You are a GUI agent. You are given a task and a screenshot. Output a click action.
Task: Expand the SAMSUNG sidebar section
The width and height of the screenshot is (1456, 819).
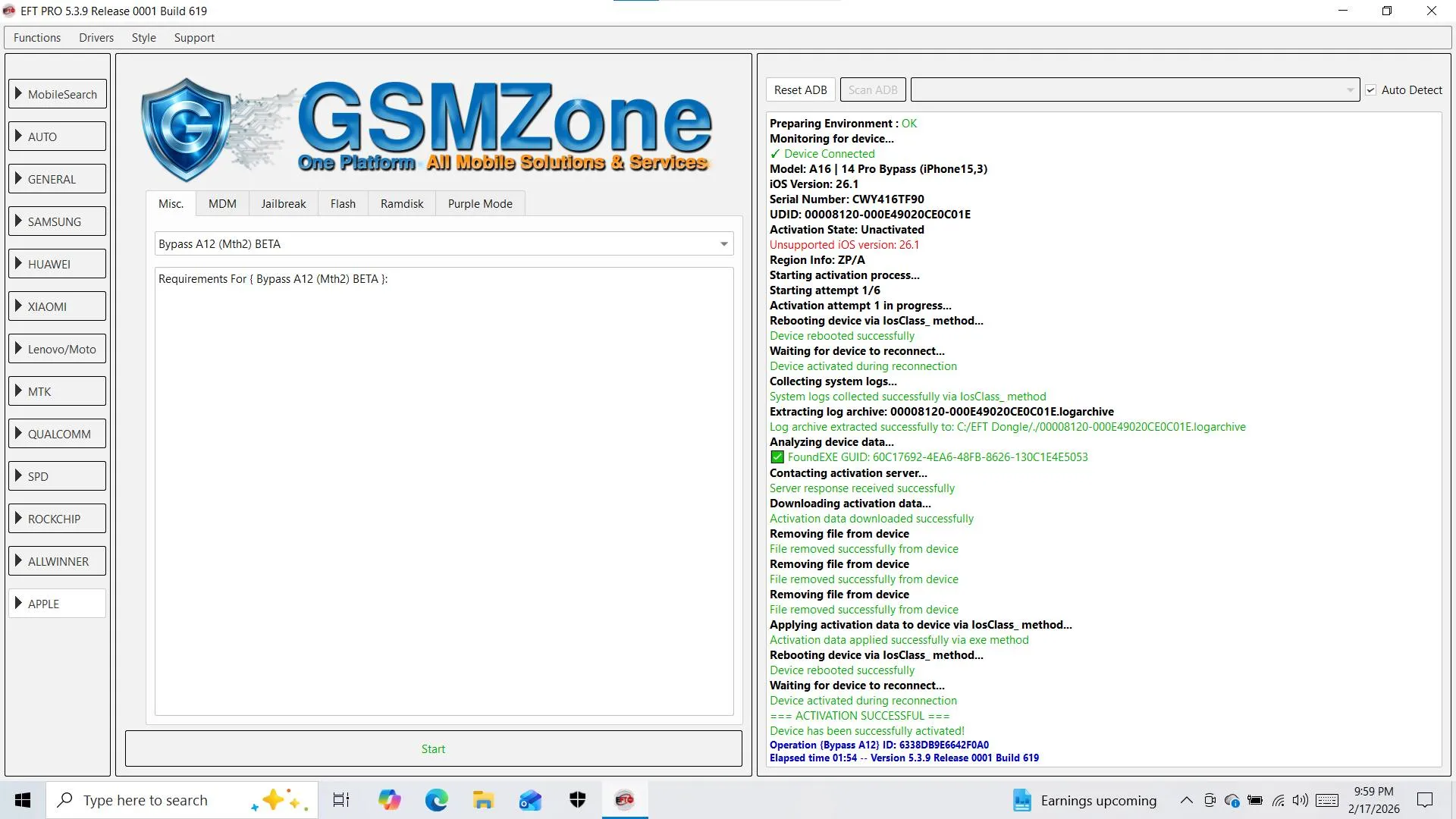click(x=58, y=221)
